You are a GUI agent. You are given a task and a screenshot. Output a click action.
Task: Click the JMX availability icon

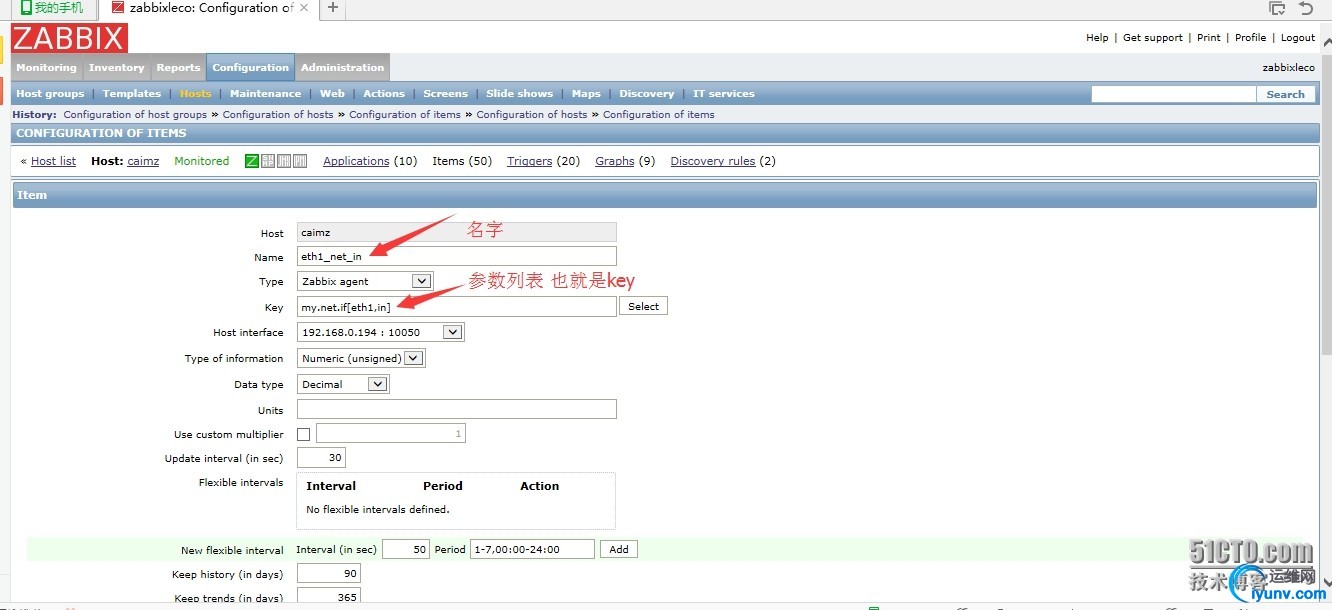(284, 161)
